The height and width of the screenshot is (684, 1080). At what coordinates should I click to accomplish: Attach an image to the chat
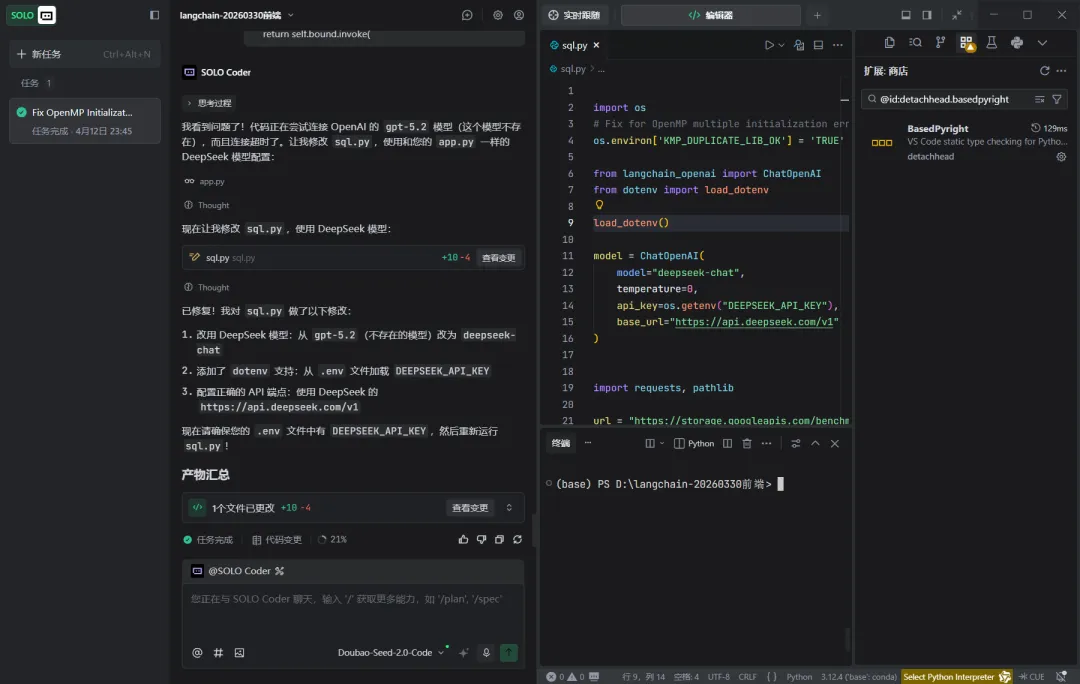[239, 652]
